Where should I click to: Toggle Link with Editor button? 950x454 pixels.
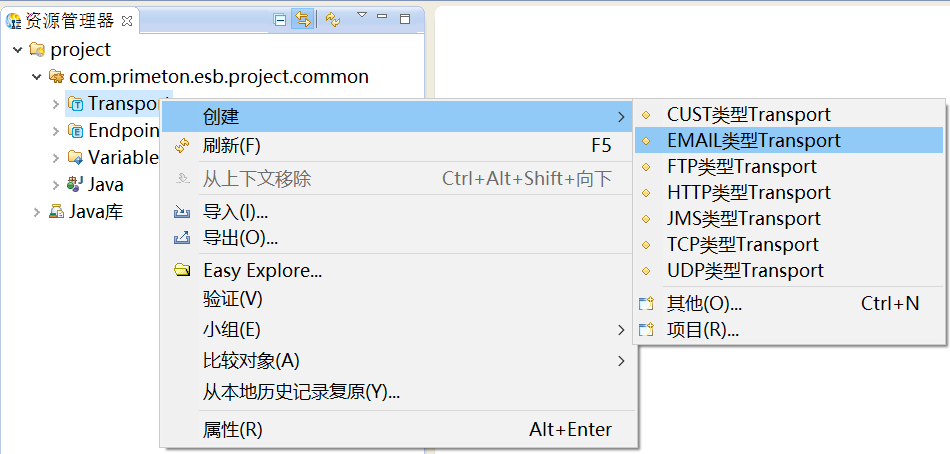(x=302, y=19)
